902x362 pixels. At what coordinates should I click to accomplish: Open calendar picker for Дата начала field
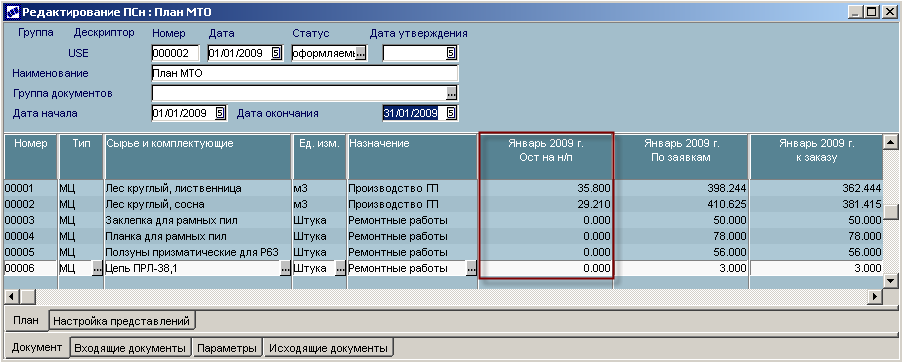tap(220, 113)
